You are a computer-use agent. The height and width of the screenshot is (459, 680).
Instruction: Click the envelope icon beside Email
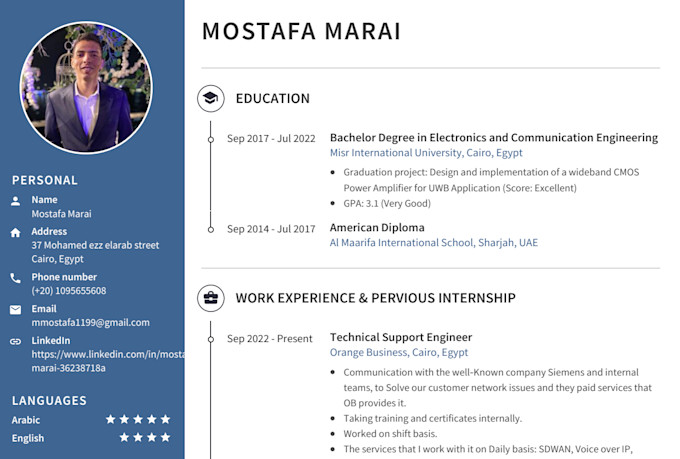click(x=16, y=310)
